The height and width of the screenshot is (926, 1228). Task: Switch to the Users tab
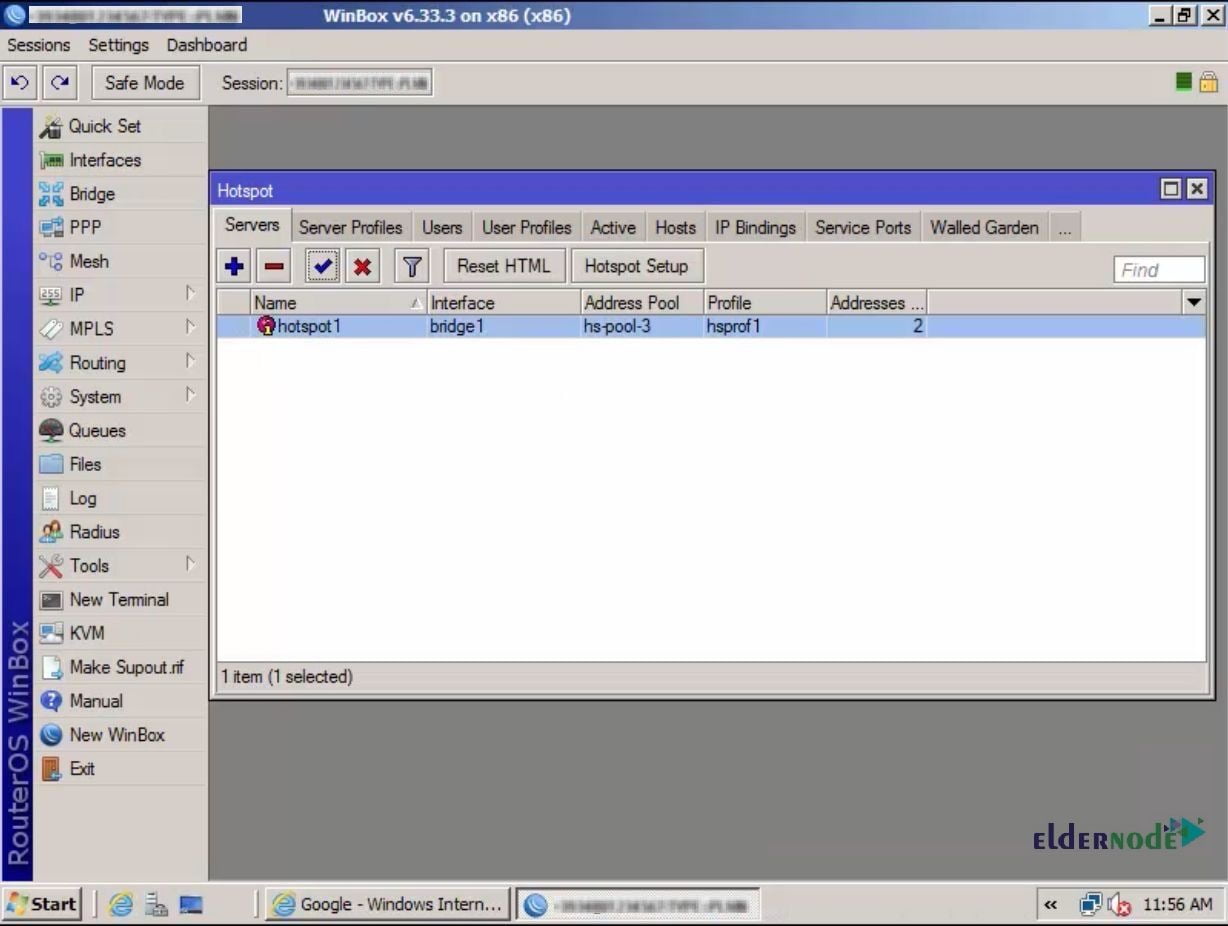[442, 227]
